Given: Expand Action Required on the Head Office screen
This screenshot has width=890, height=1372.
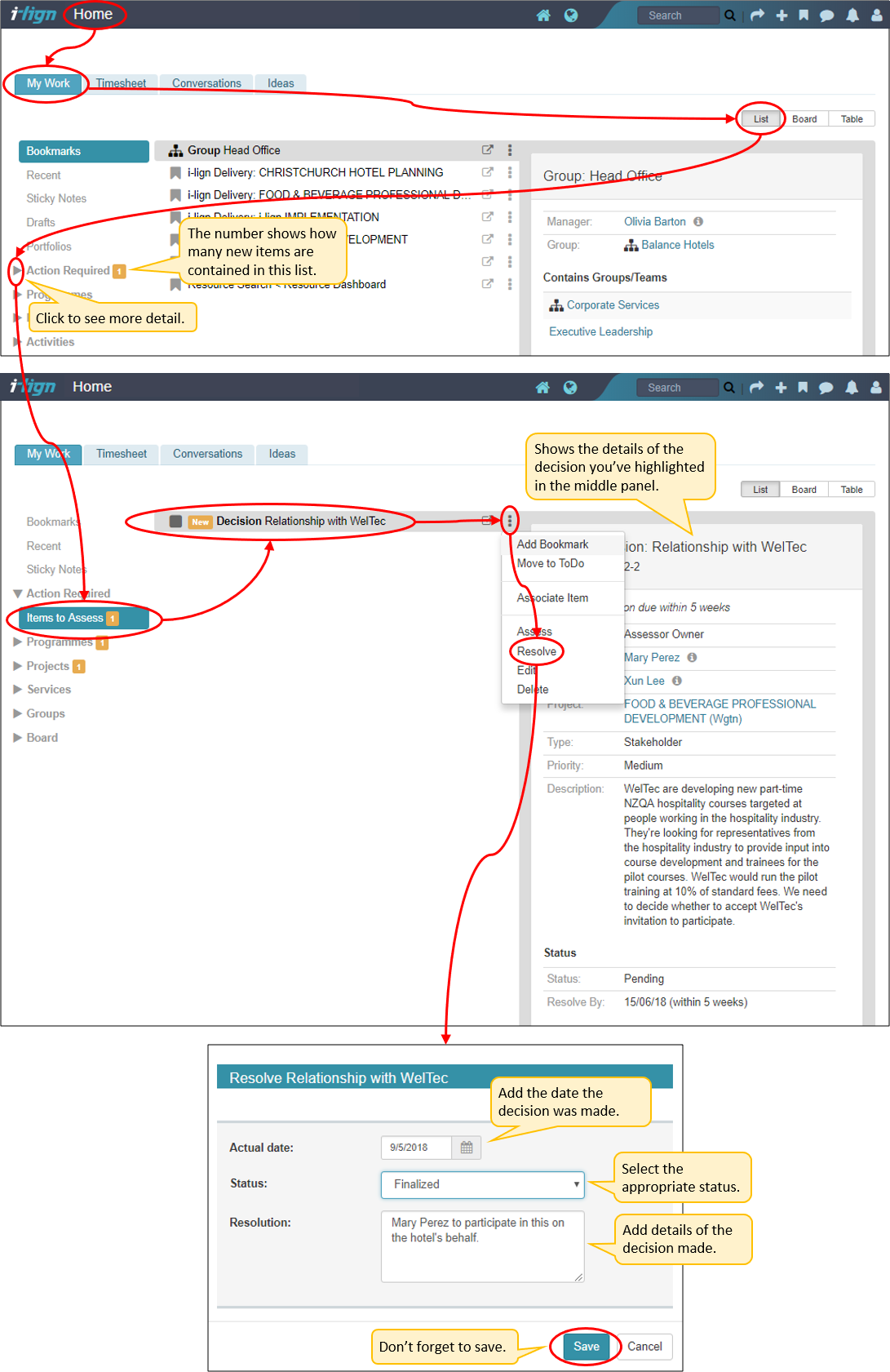Looking at the screenshot, I should coord(17,270).
